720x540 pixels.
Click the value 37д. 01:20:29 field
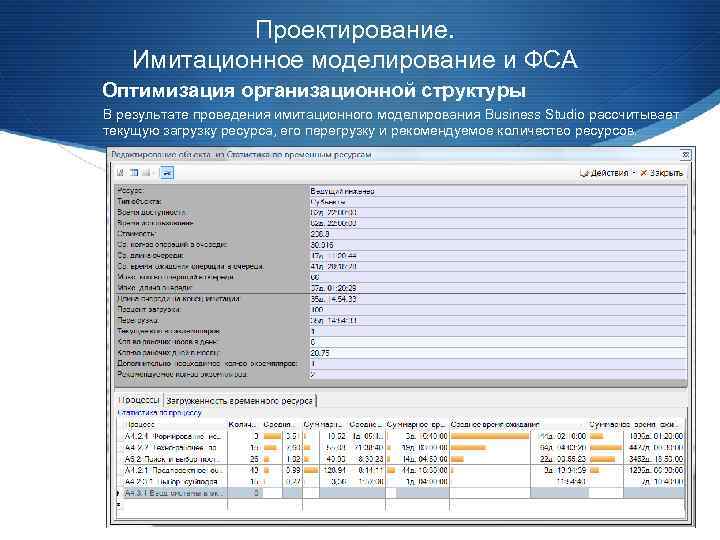coord(498,288)
